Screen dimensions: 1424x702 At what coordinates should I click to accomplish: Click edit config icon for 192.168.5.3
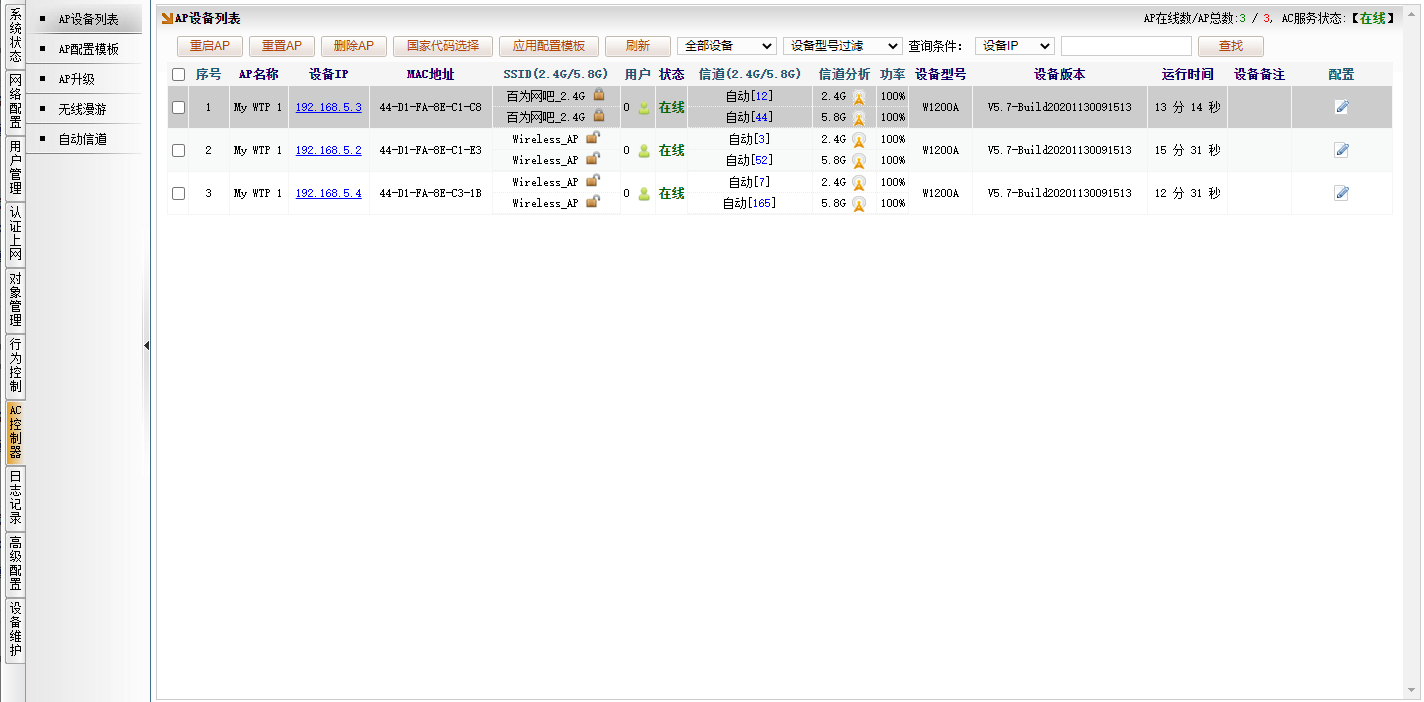pyautogui.click(x=1341, y=107)
